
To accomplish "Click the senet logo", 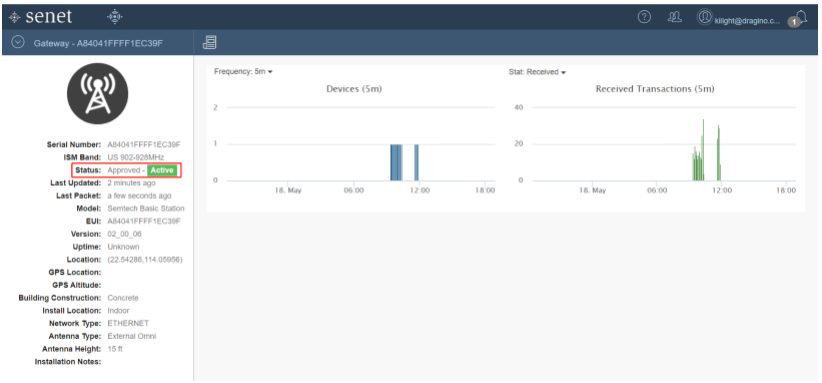I will coord(40,17).
